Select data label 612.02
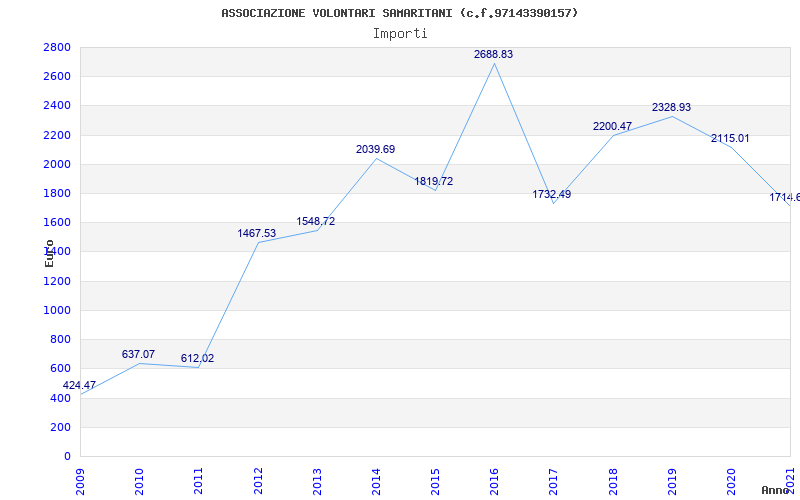The width and height of the screenshot is (800, 500). tap(197, 358)
